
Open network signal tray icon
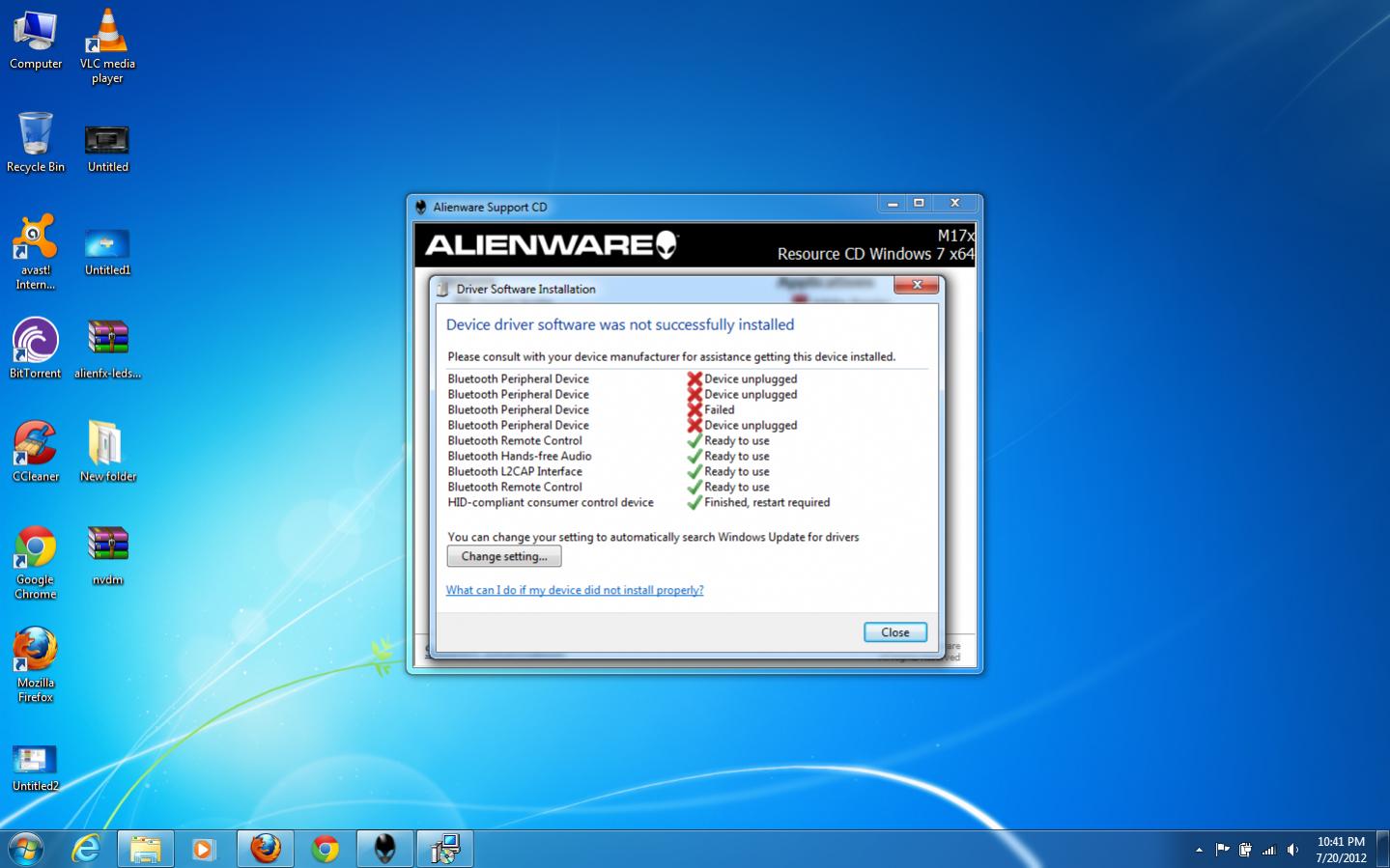tap(1269, 850)
